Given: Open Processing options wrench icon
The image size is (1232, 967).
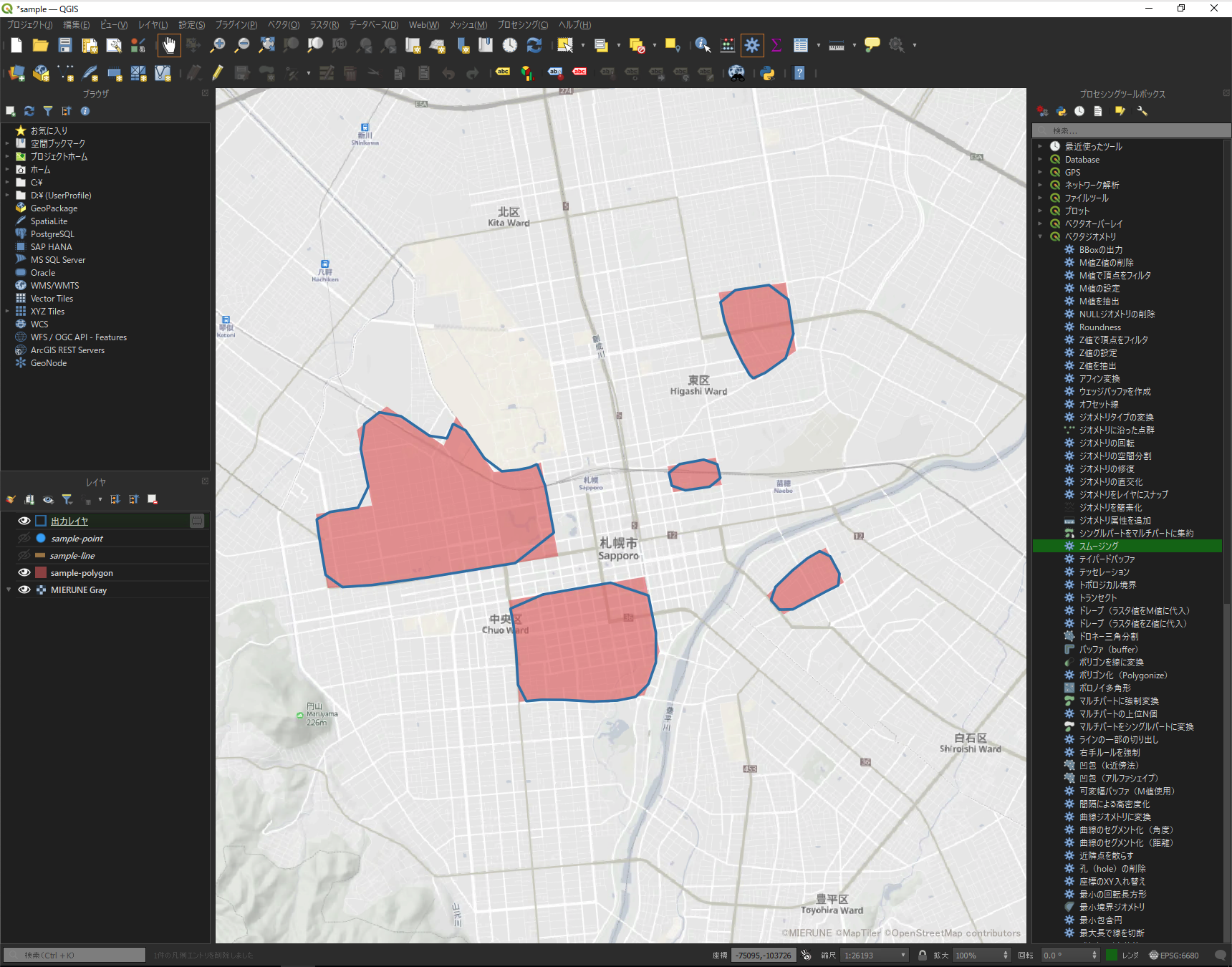Looking at the screenshot, I should [x=1142, y=111].
